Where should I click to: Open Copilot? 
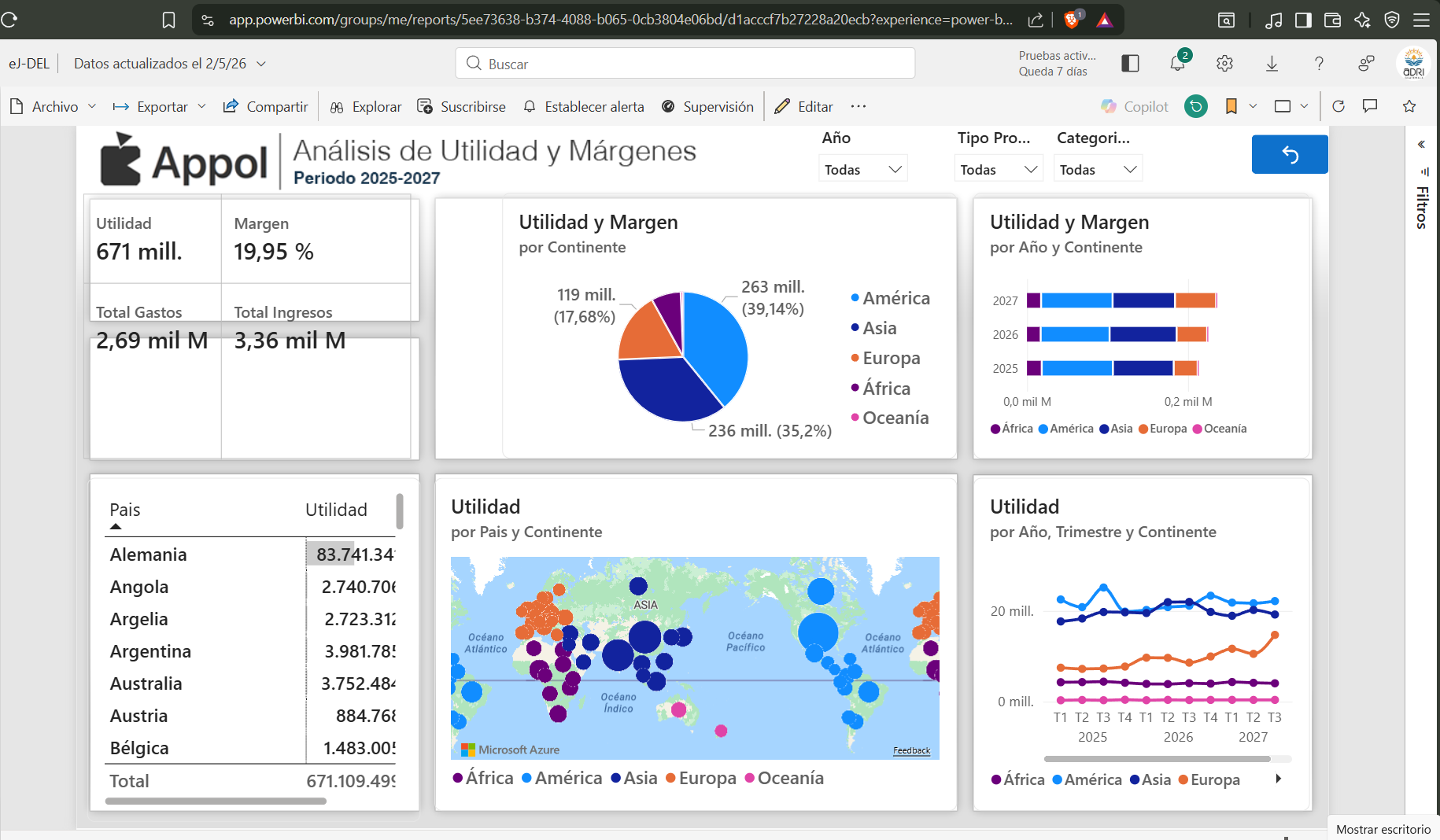(1134, 106)
